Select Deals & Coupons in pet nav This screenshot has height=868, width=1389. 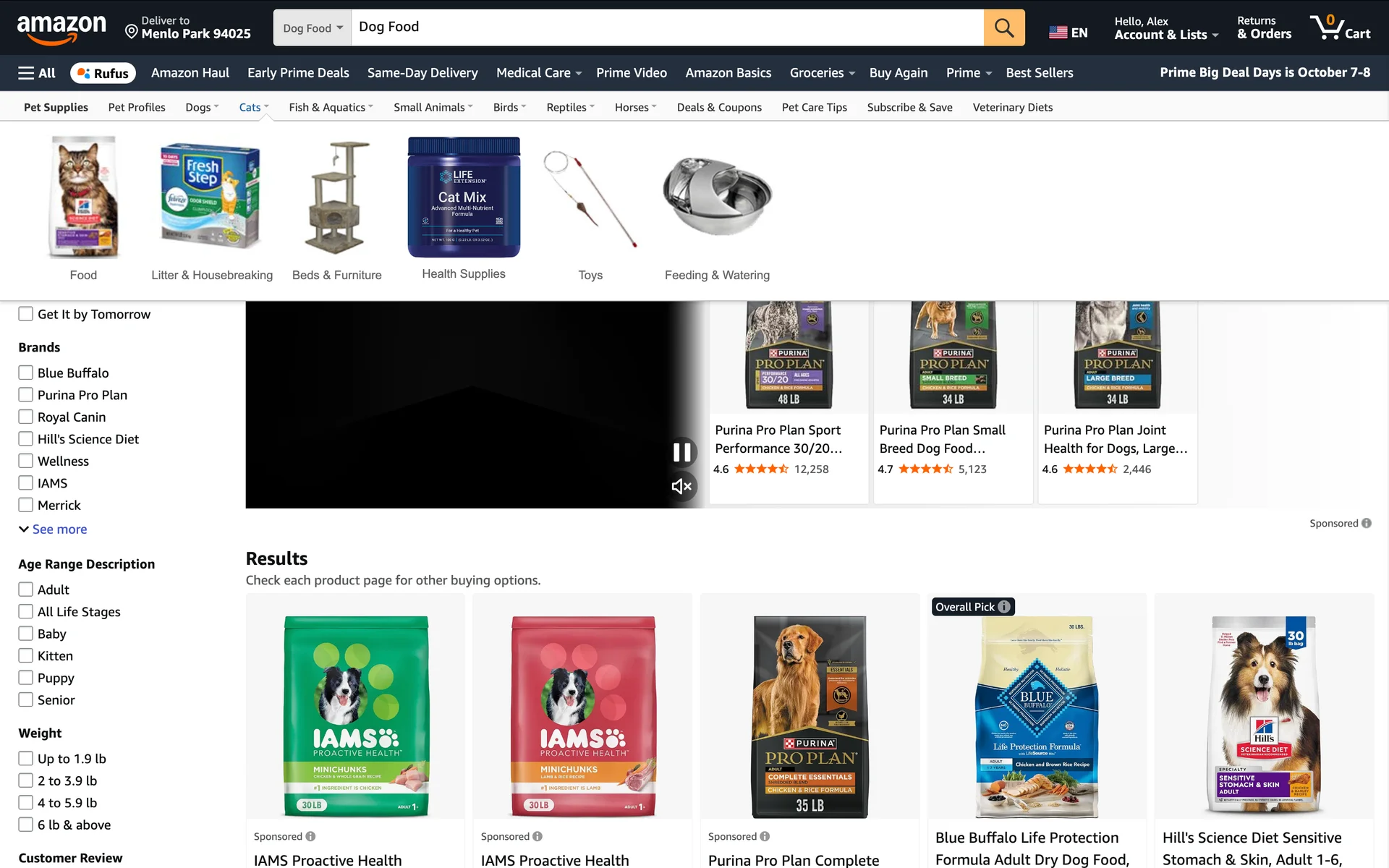click(x=719, y=107)
